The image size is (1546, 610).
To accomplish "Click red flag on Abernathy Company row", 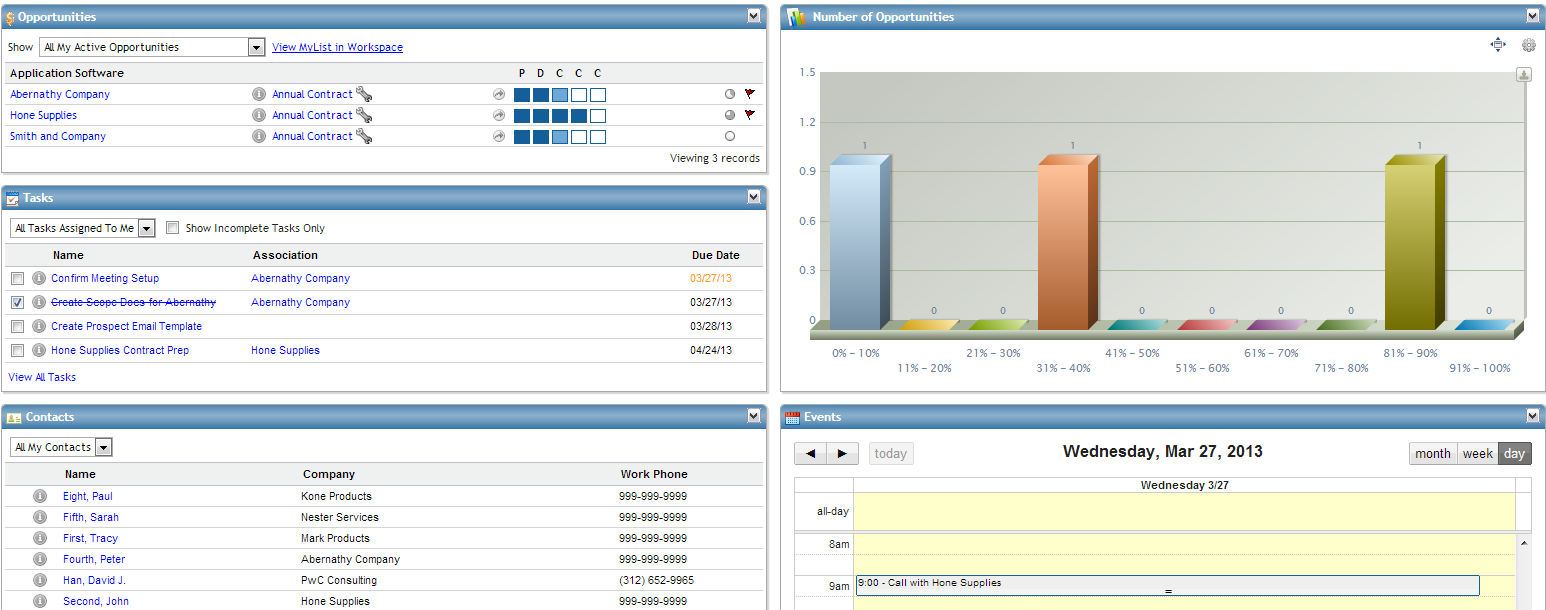I will point(750,94).
